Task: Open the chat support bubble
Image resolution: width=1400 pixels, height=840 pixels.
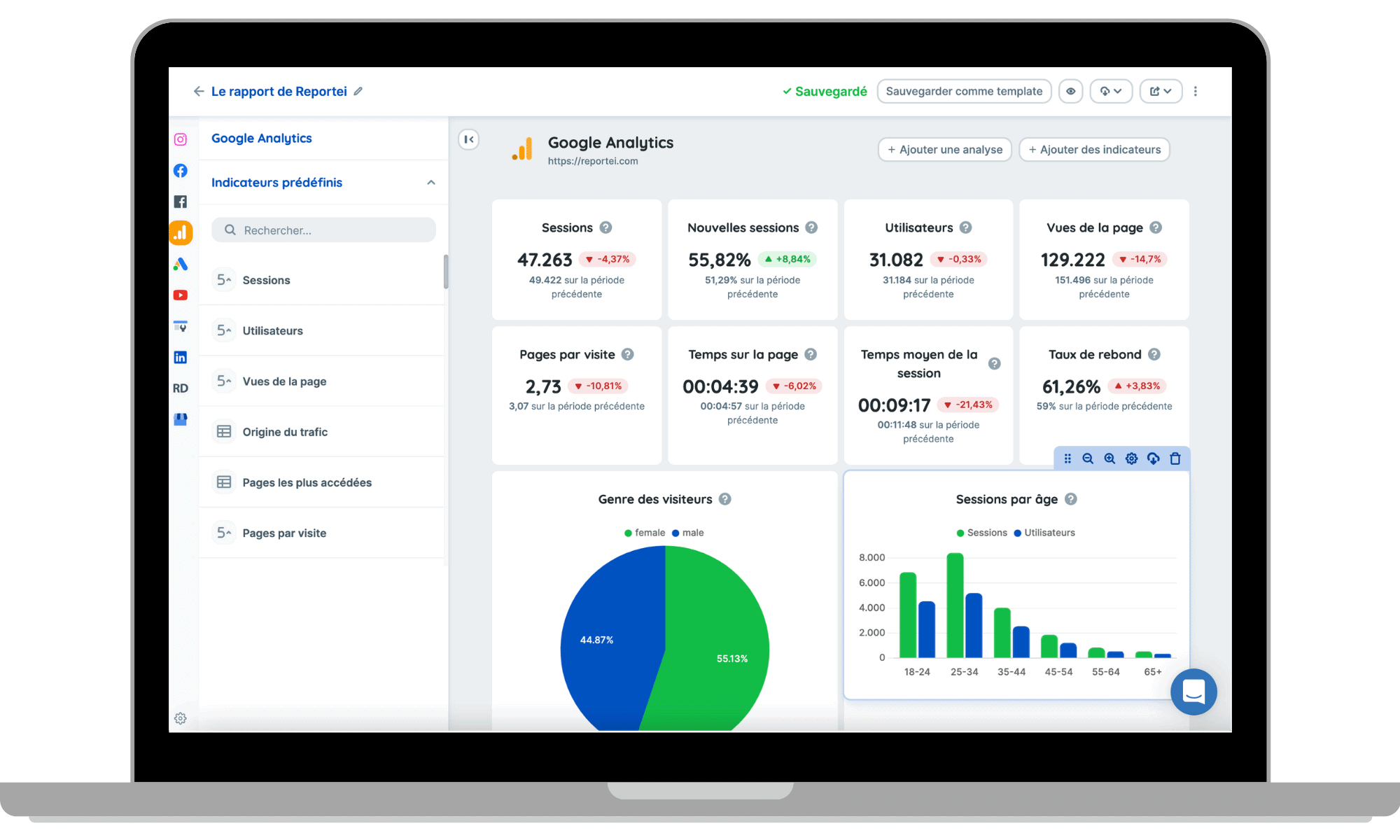Action: [1193, 692]
